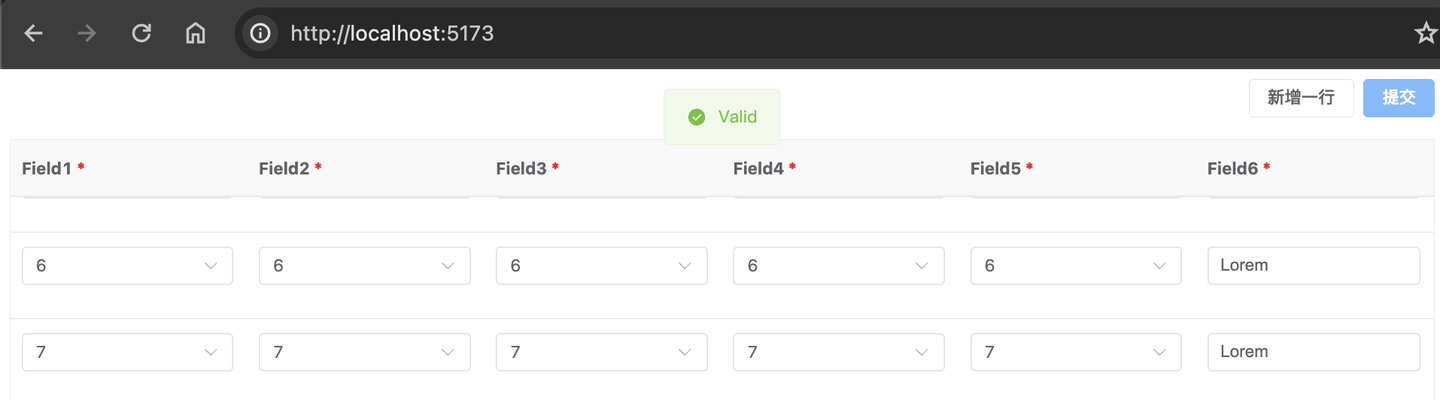Image resolution: width=1440 pixels, height=400 pixels.
Task: Expand Field5 dropdown showing 6
Action: coord(1075,266)
